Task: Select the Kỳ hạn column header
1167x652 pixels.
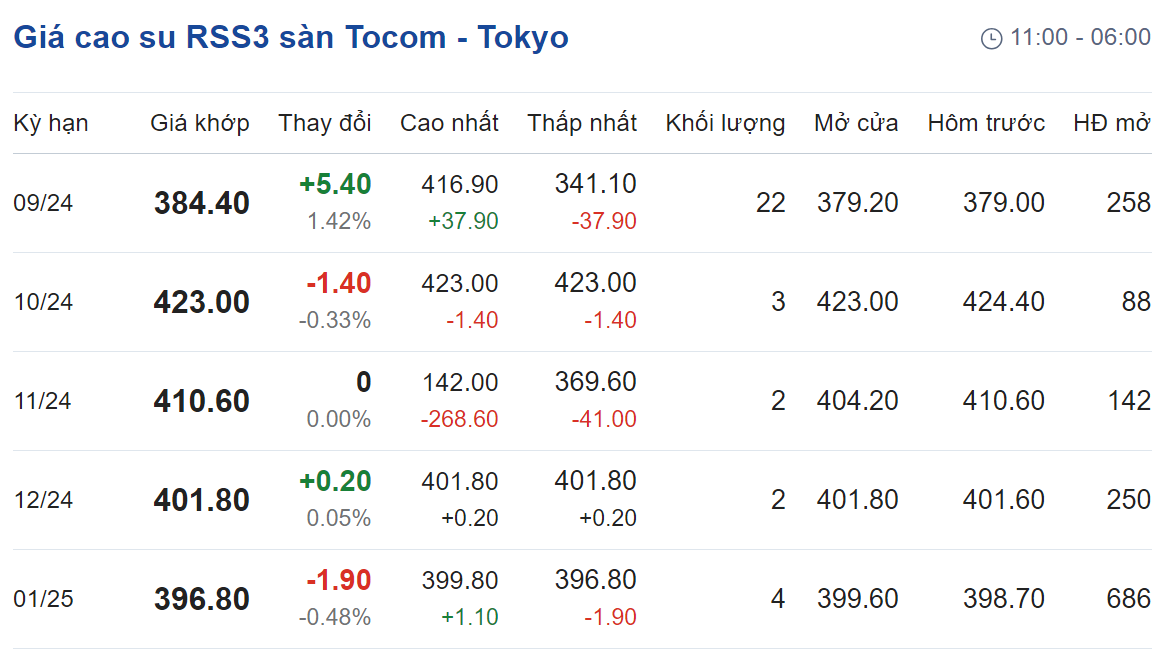Action: click(51, 123)
